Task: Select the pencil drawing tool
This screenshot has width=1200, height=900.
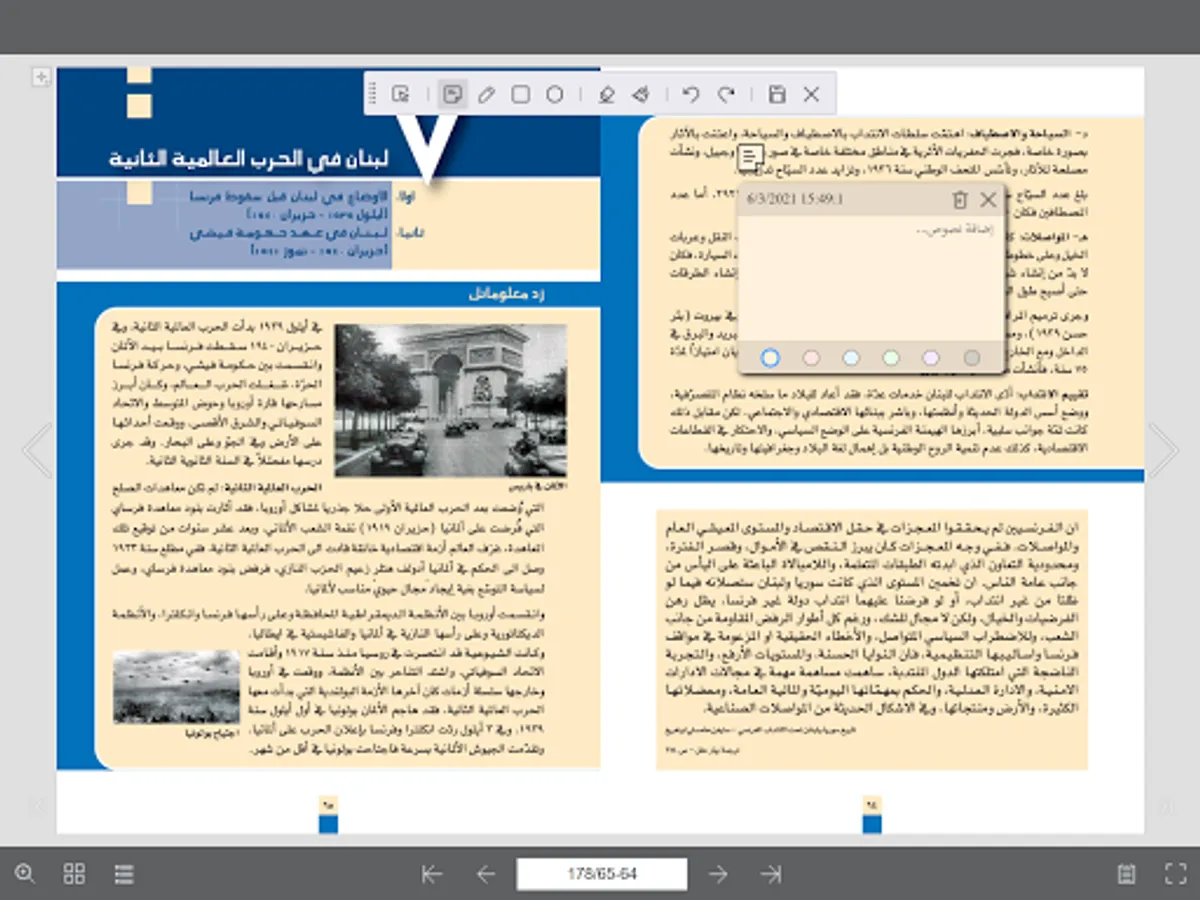Action: [x=486, y=95]
